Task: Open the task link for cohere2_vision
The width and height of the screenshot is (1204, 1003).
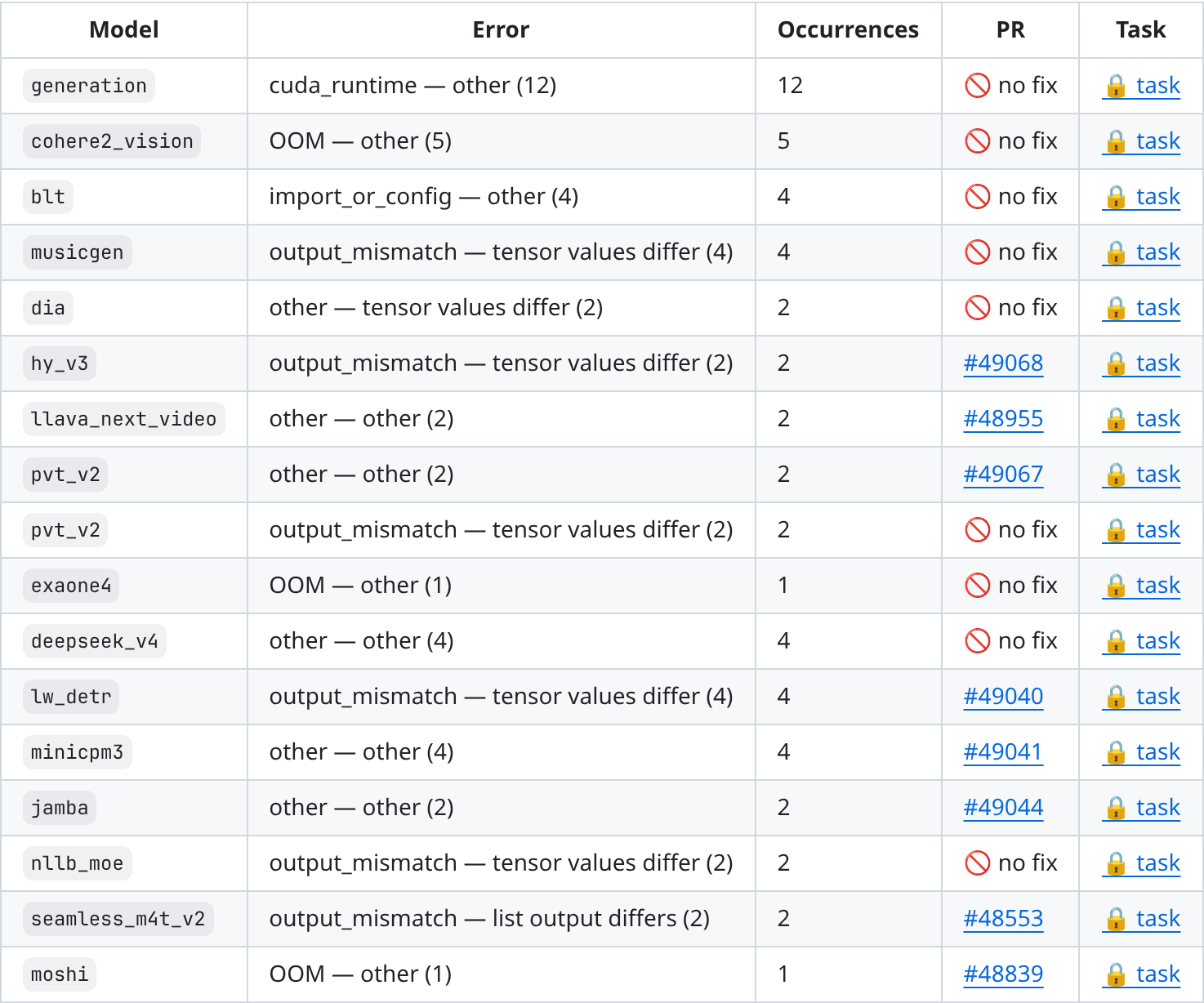Action: coord(1141,141)
